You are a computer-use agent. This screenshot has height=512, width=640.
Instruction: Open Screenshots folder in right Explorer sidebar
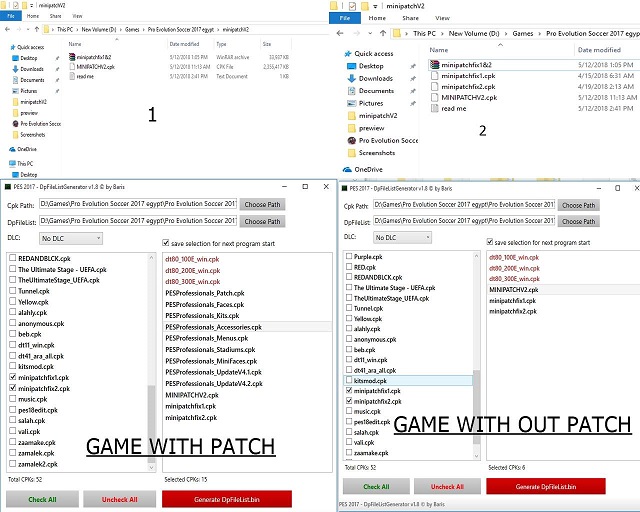377,153
